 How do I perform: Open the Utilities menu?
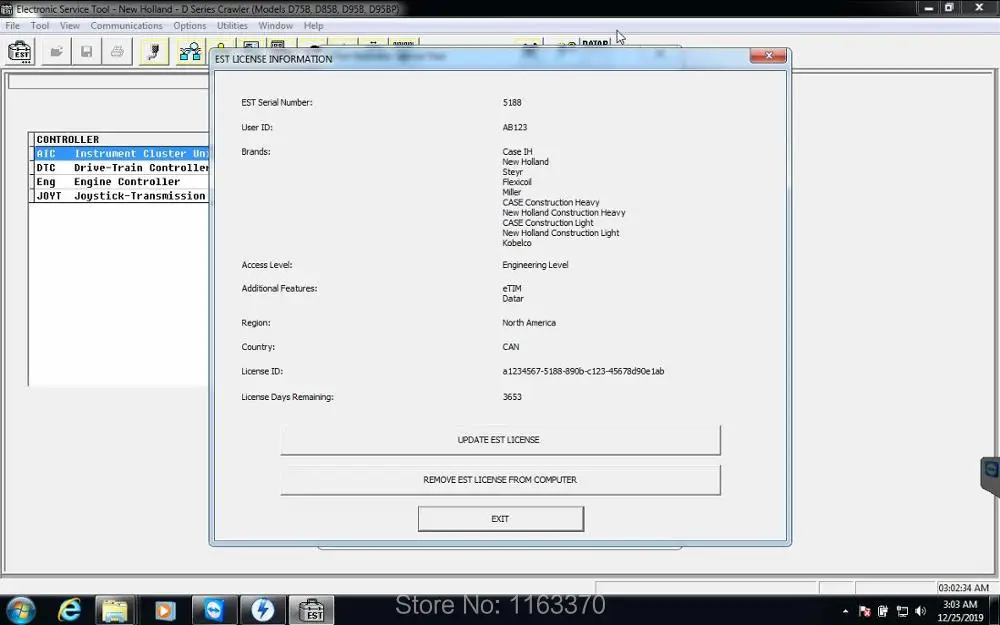pyautogui.click(x=232, y=26)
